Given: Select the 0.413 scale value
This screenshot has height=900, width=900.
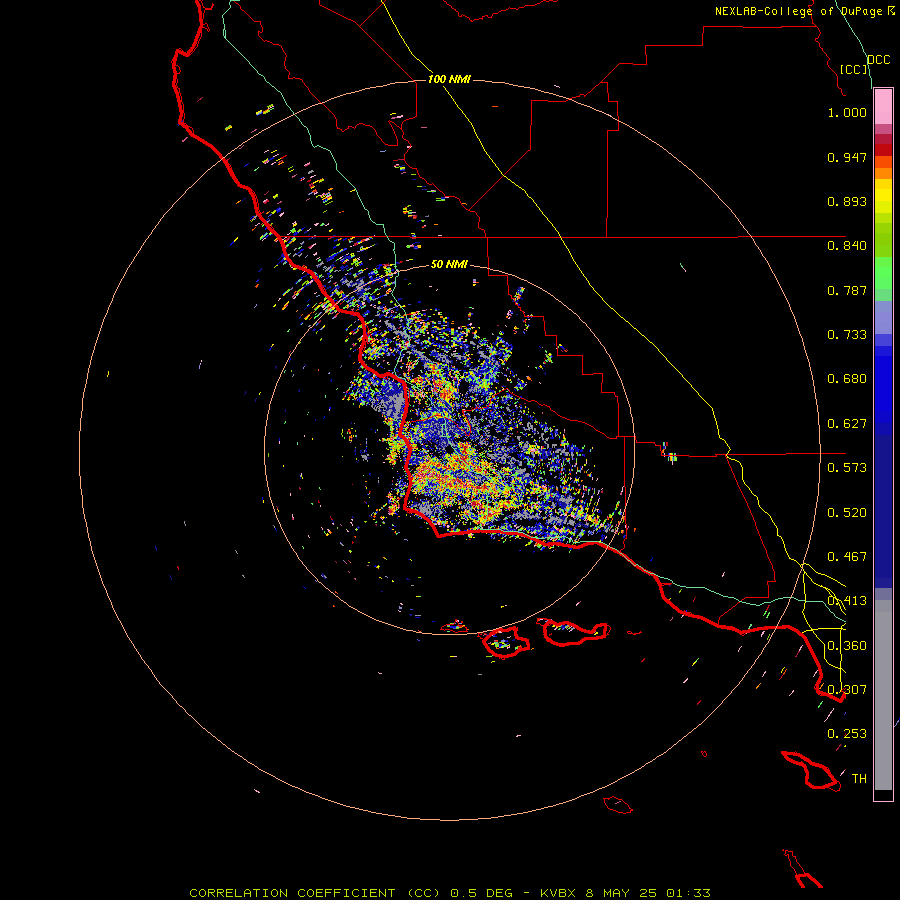Looking at the screenshot, I should 847,601.
